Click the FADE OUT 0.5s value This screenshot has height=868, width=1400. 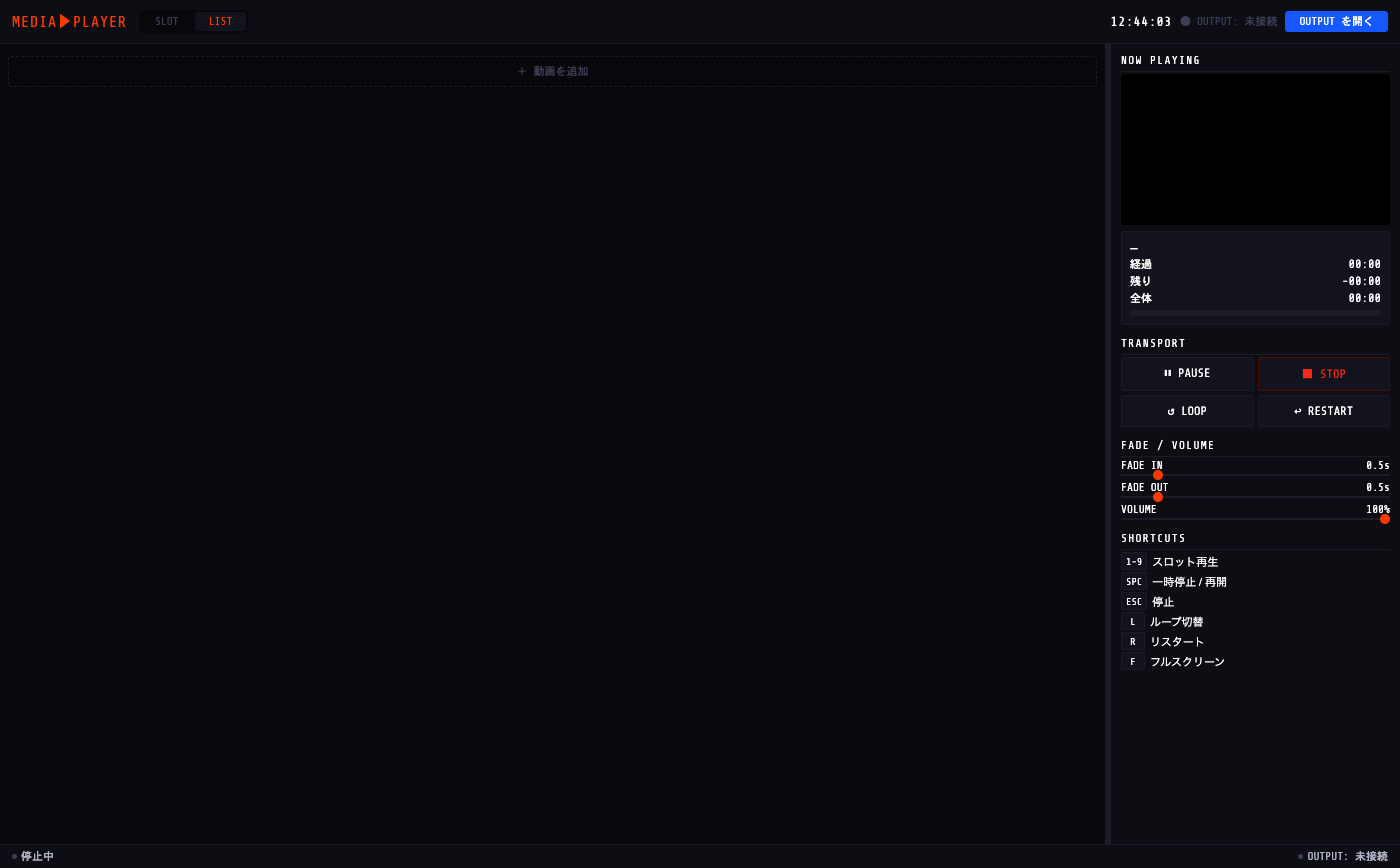pos(1378,488)
